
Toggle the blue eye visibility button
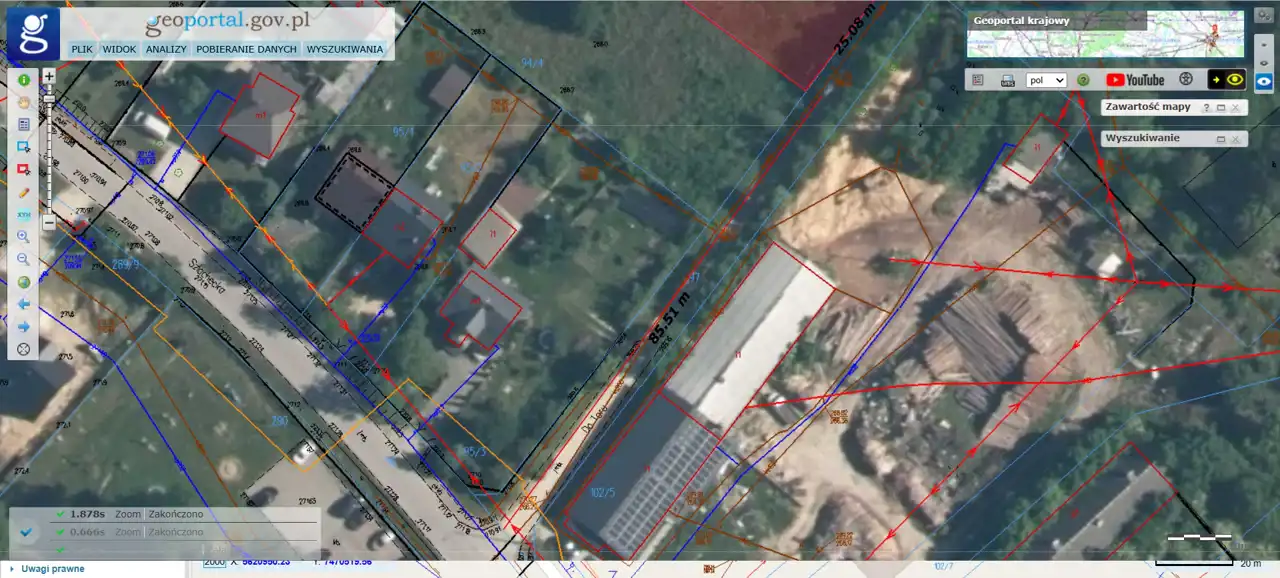(1265, 80)
